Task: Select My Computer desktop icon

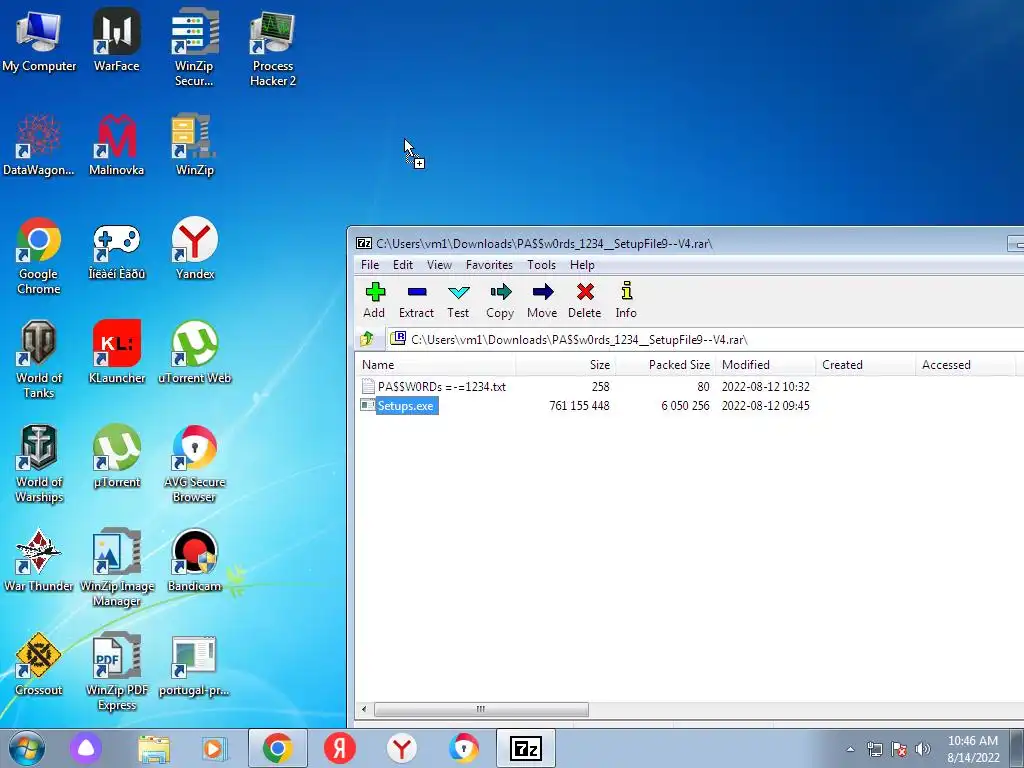Action: (39, 41)
